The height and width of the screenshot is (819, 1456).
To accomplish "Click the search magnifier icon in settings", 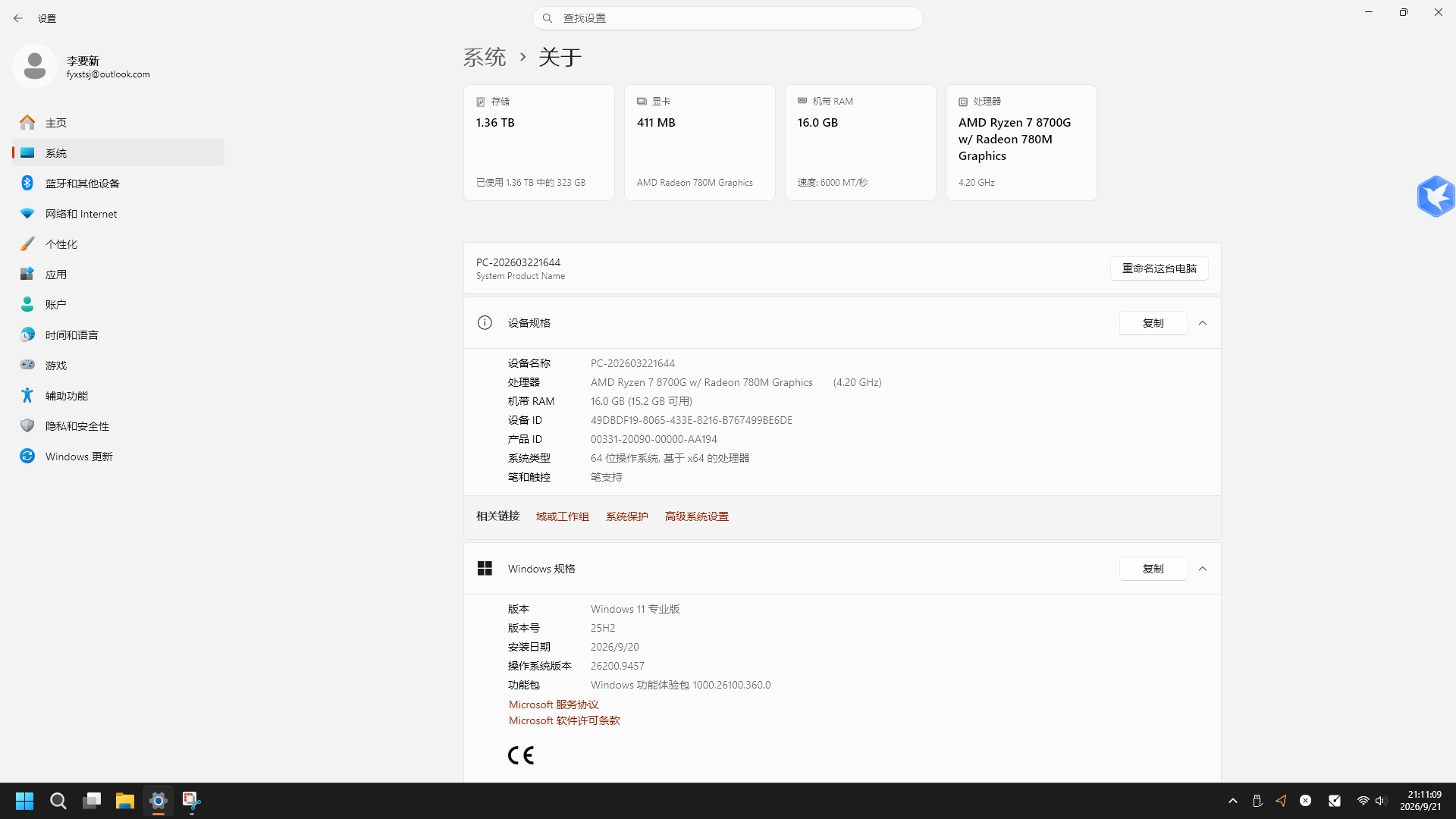I will [548, 18].
